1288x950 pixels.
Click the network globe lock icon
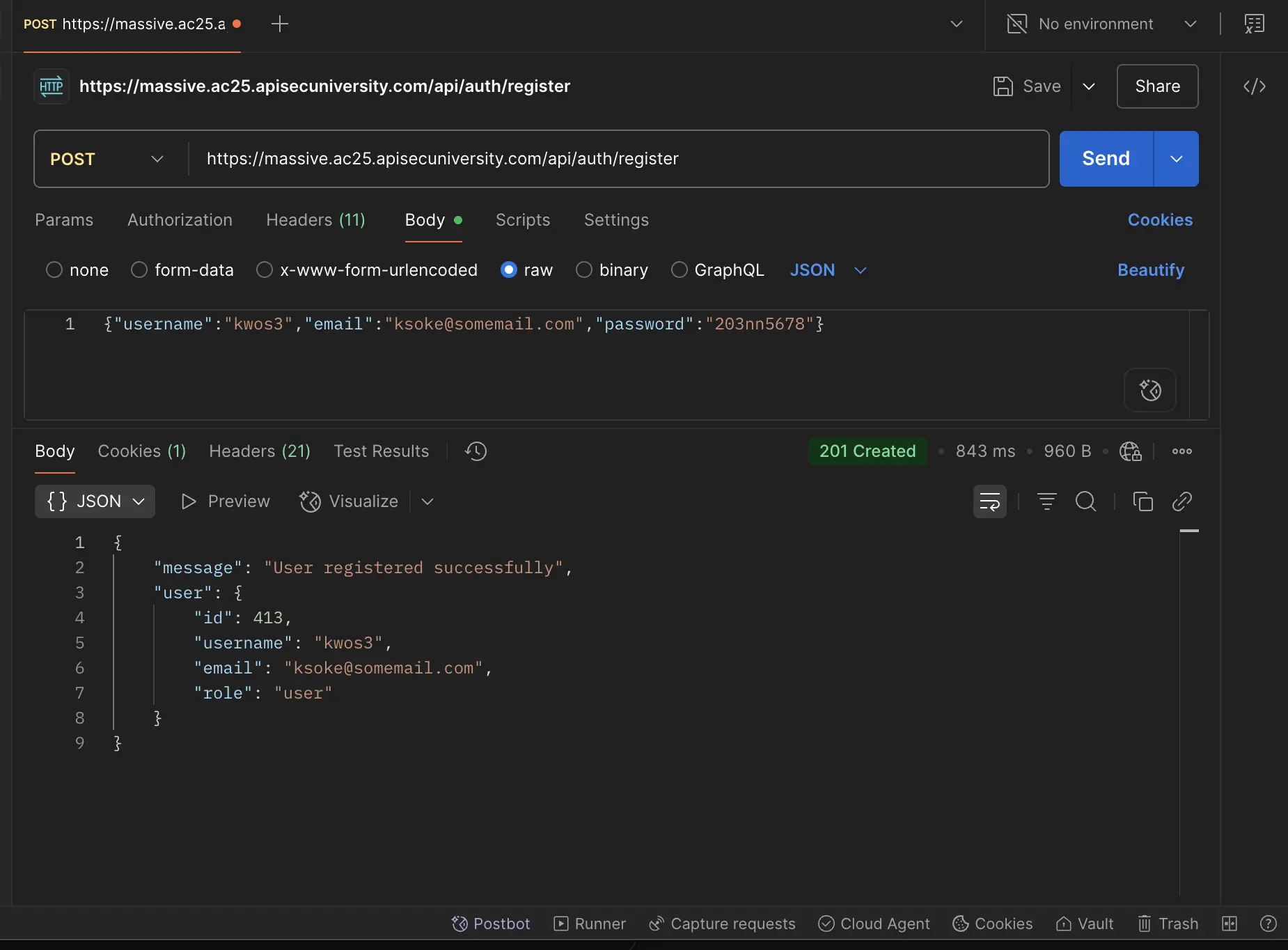click(1131, 451)
